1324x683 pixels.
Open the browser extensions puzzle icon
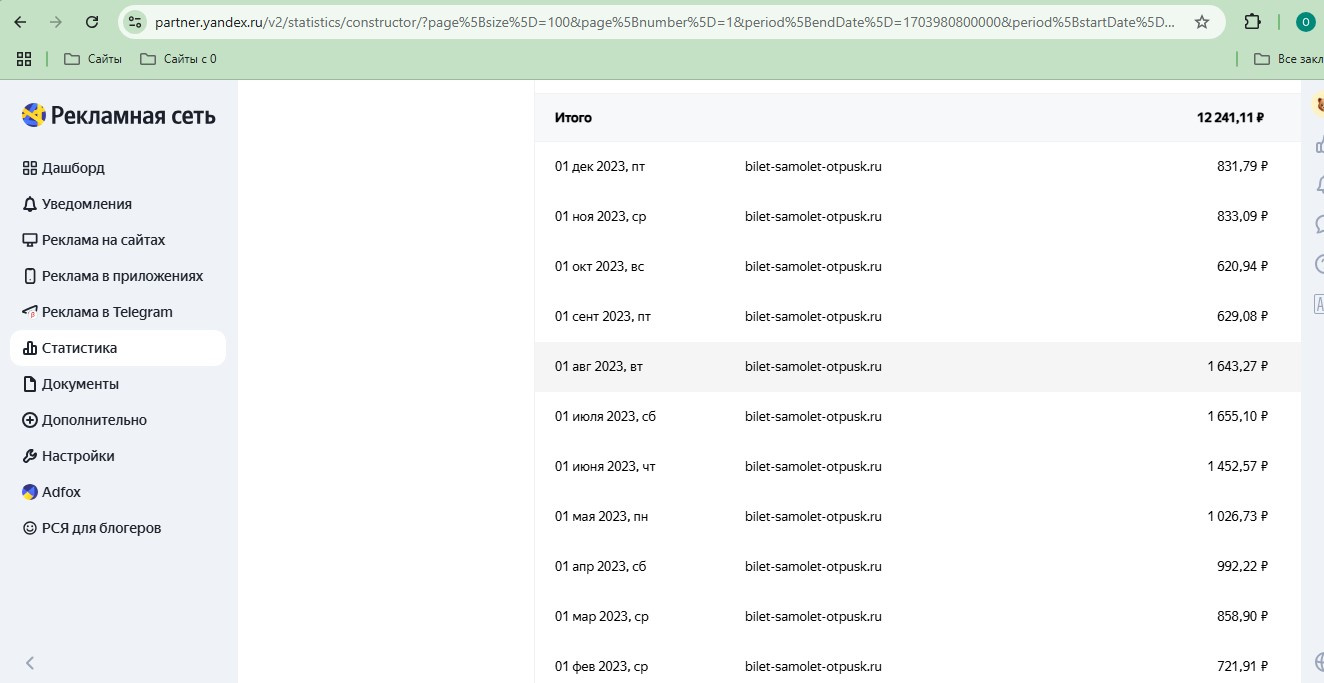[1252, 22]
